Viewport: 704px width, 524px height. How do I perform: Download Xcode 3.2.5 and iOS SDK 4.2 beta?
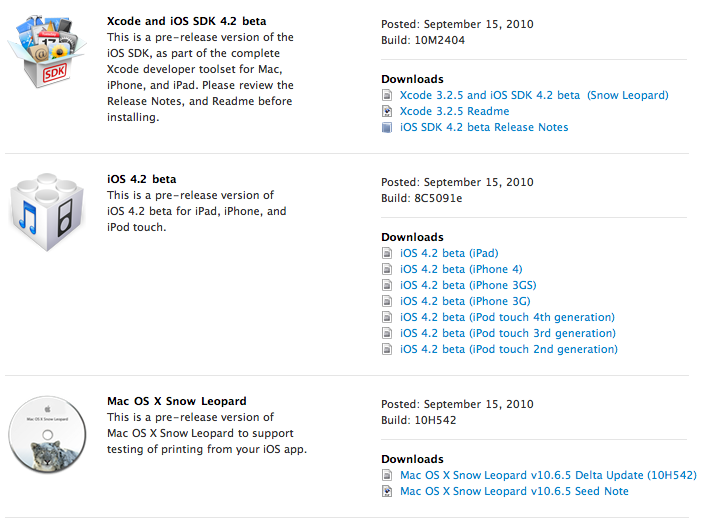coord(534,95)
